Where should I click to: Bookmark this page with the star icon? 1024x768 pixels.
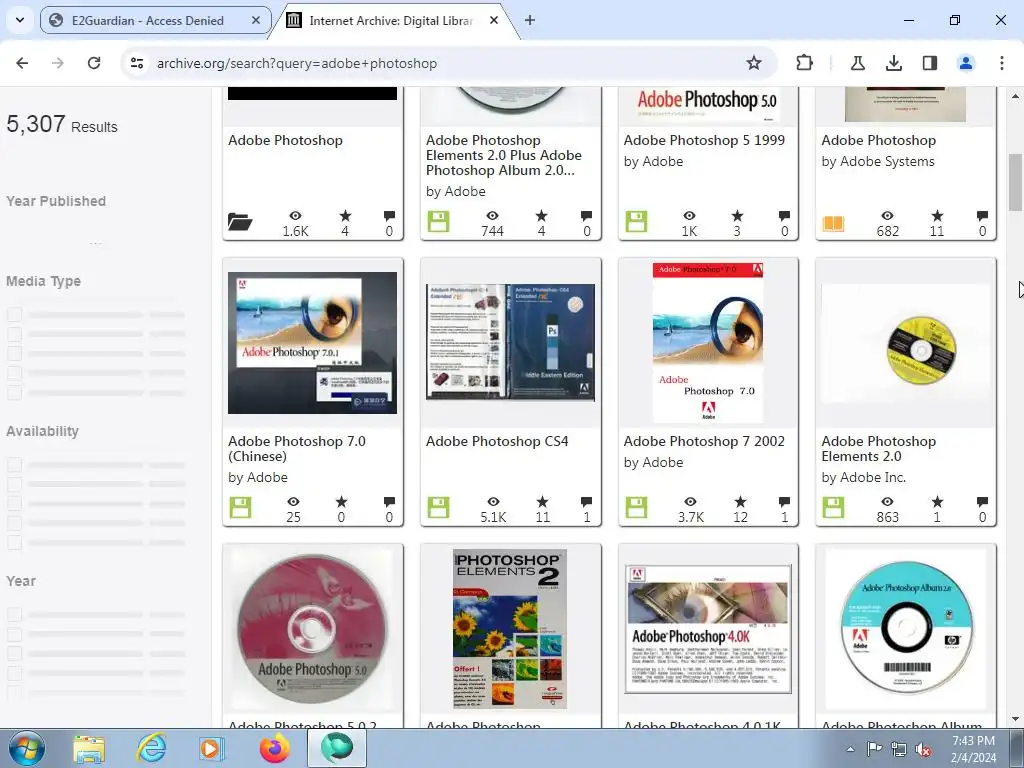point(754,63)
